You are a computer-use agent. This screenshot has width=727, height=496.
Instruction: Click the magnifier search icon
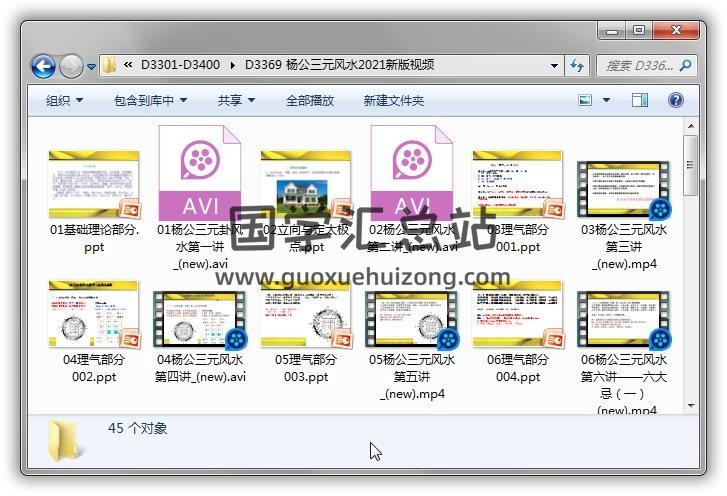(x=686, y=65)
